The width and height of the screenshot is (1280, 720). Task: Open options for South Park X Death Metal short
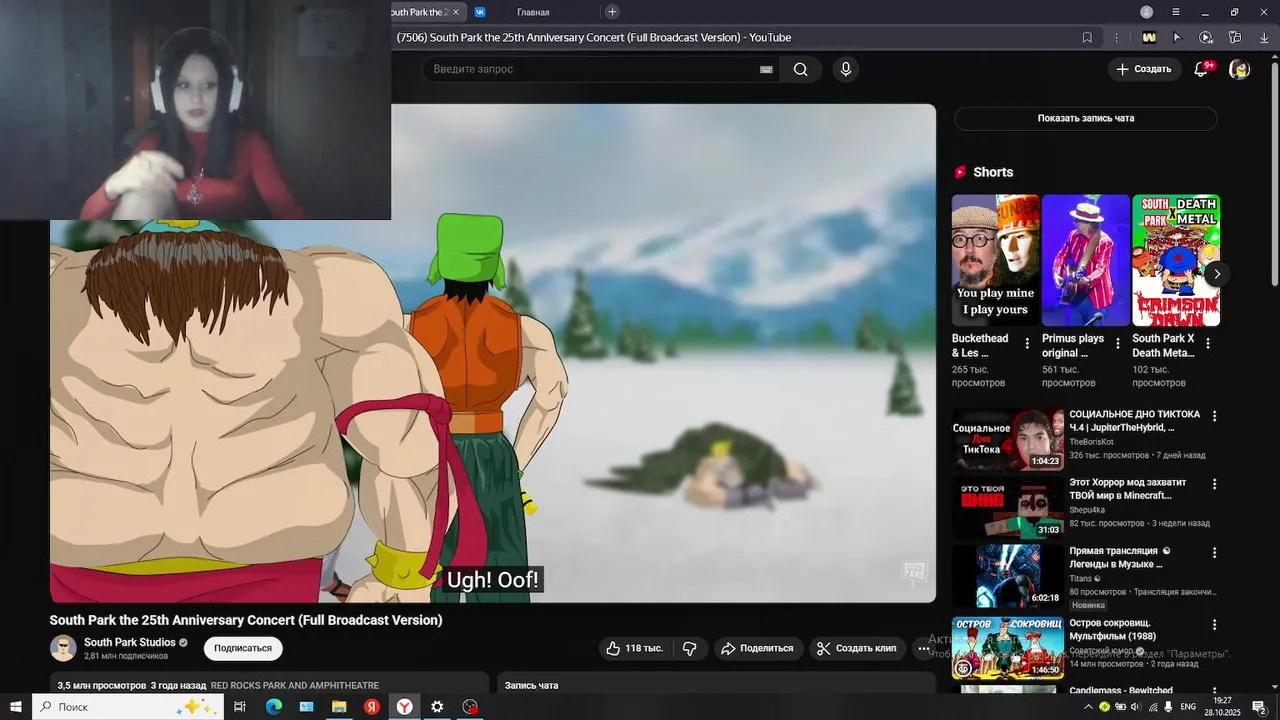(1207, 343)
